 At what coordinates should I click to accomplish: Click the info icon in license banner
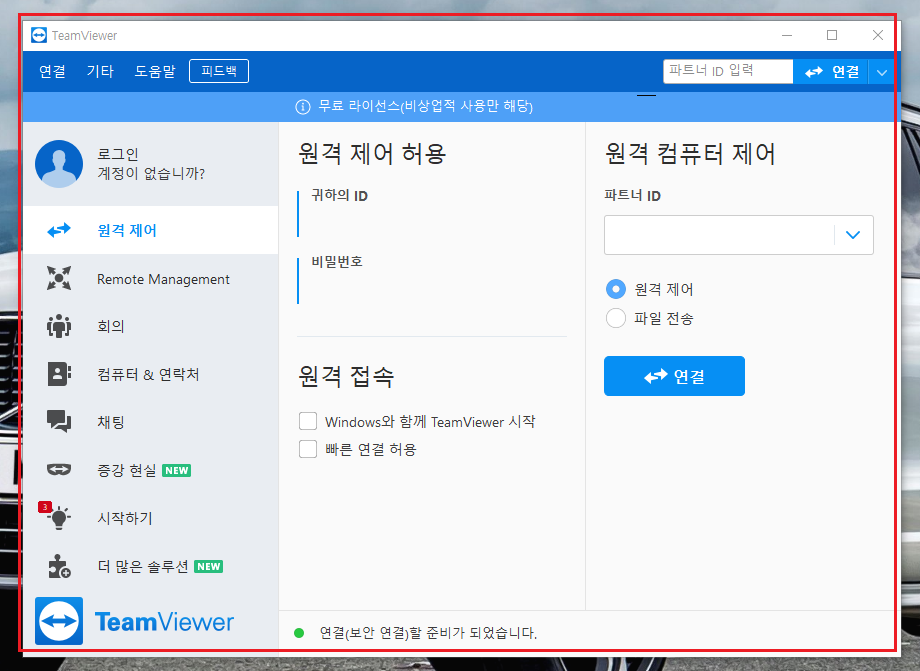point(303,107)
